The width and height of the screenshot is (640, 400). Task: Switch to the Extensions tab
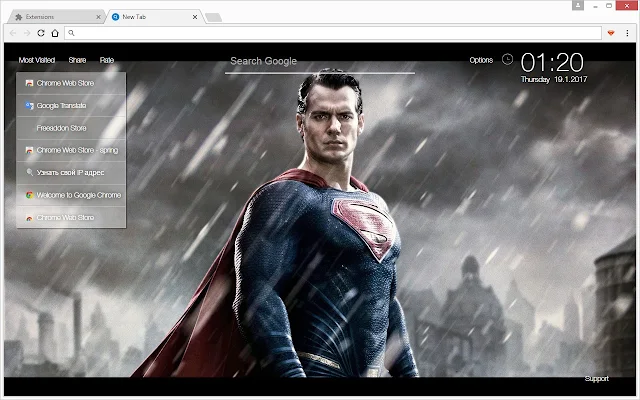[57, 17]
